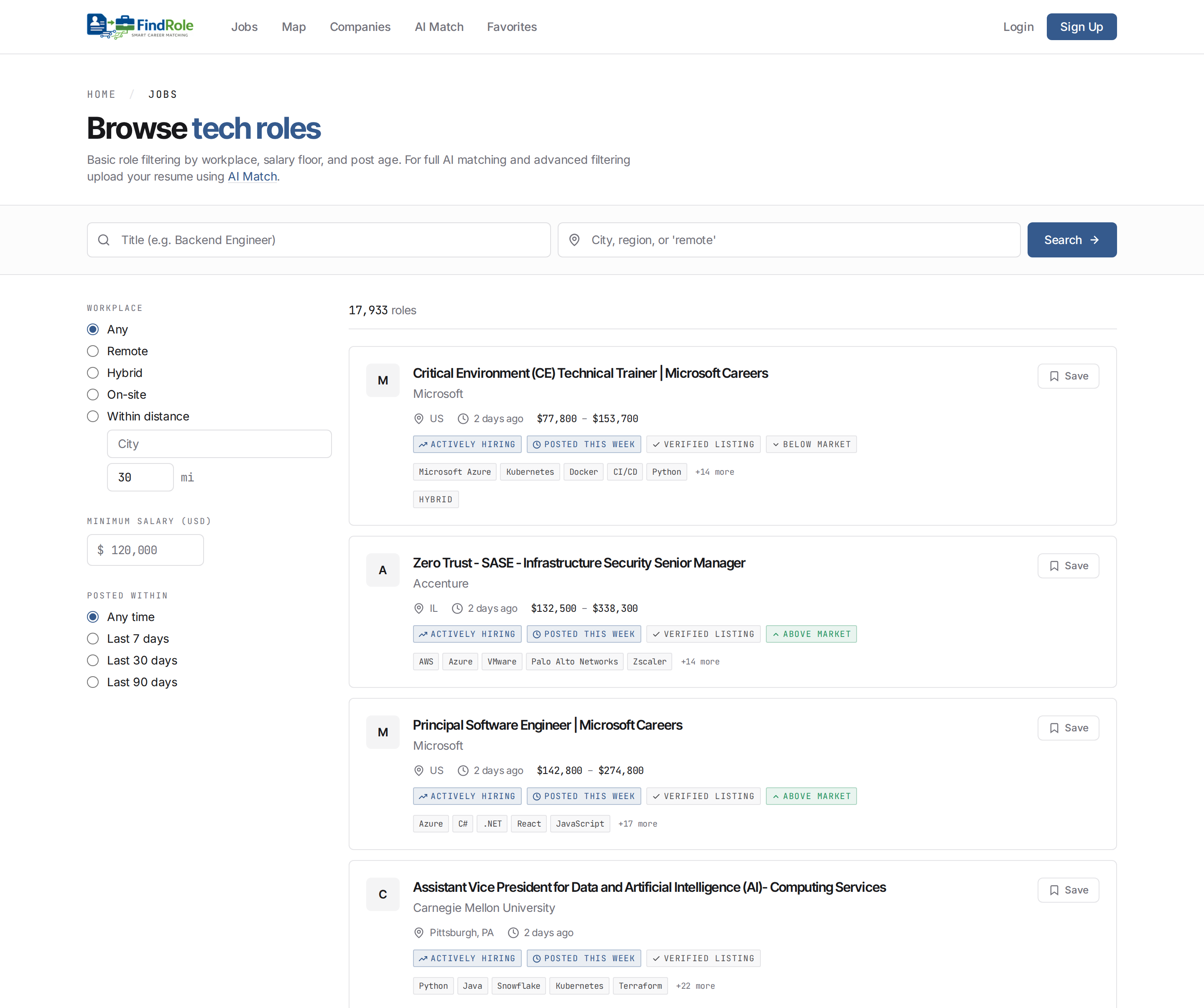This screenshot has width=1204, height=1008.
Task: Select Any time posted filter
Action: (x=93, y=617)
